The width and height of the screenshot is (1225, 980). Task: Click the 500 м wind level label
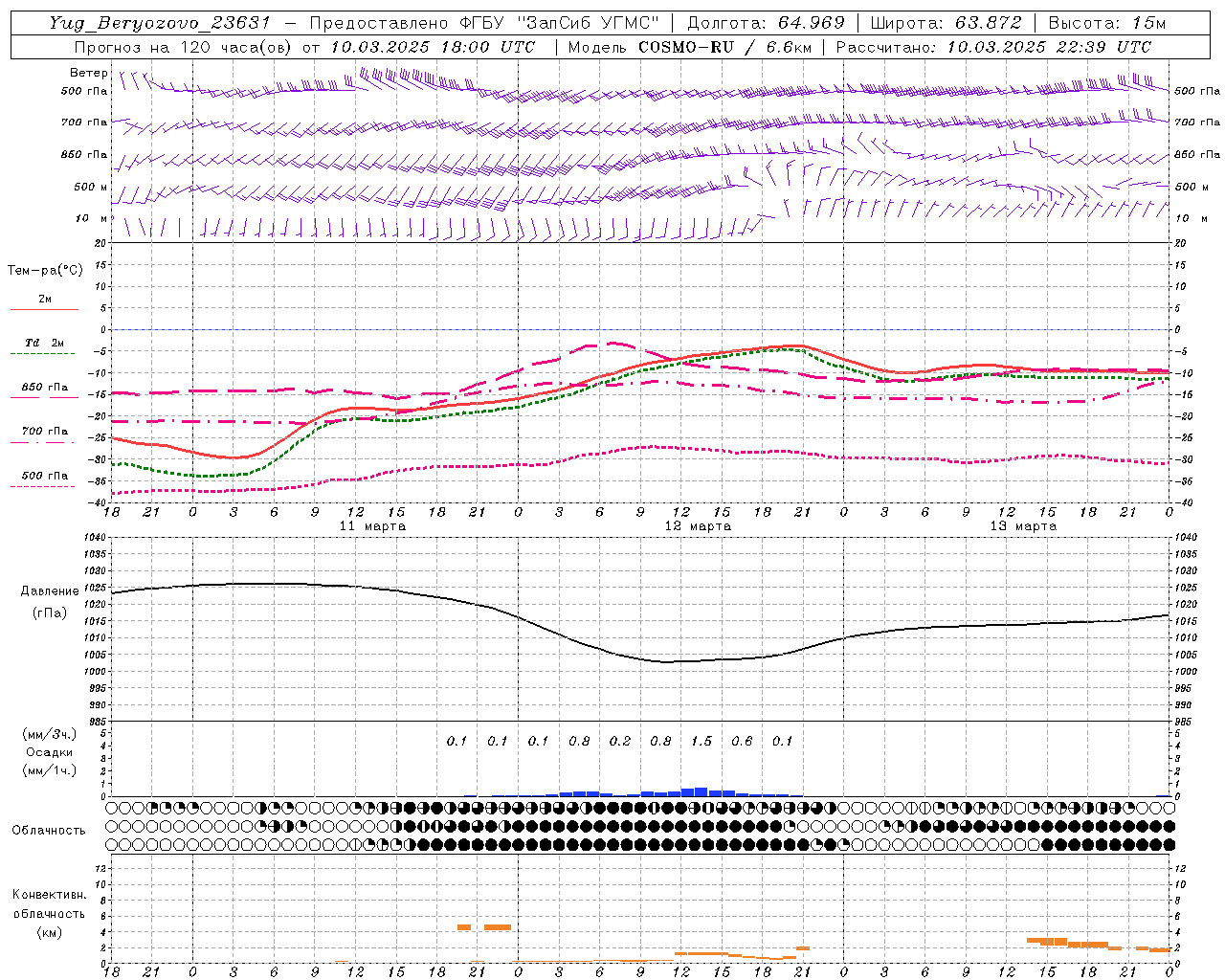pyautogui.click(x=91, y=187)
